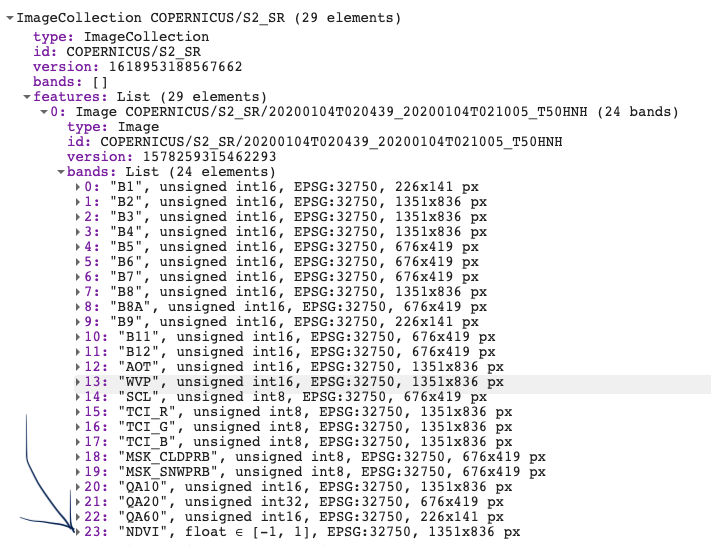This screenshot has width=711, height=546.
Task: Expand band 3 "B4" entry
Action: [x=78, y=232]
